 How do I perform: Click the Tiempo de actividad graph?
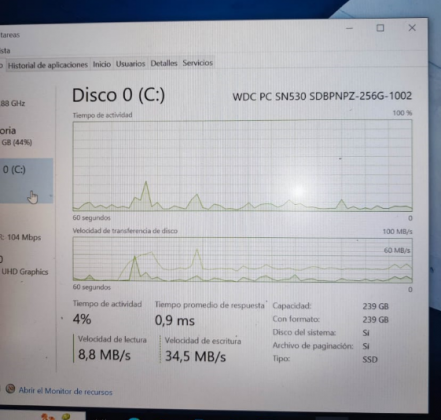[242, 166]
